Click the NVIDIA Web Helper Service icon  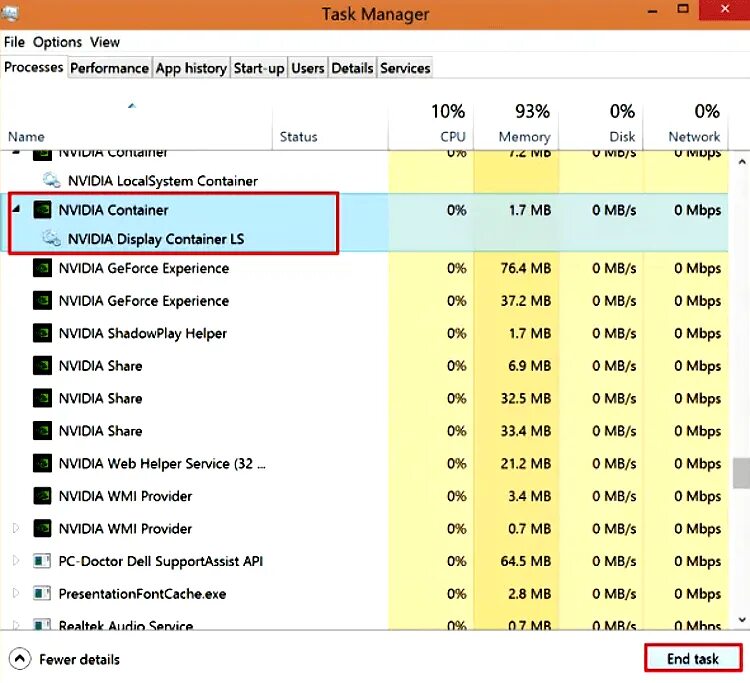42,463
